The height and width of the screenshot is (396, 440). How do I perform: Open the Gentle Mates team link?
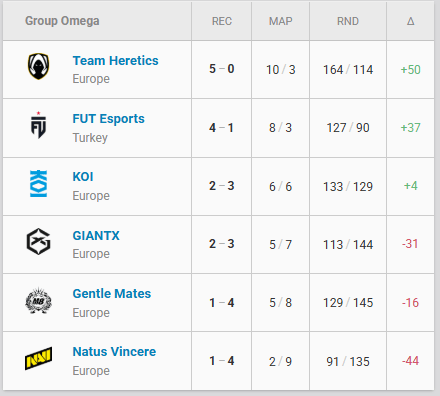tap(112, 294)
